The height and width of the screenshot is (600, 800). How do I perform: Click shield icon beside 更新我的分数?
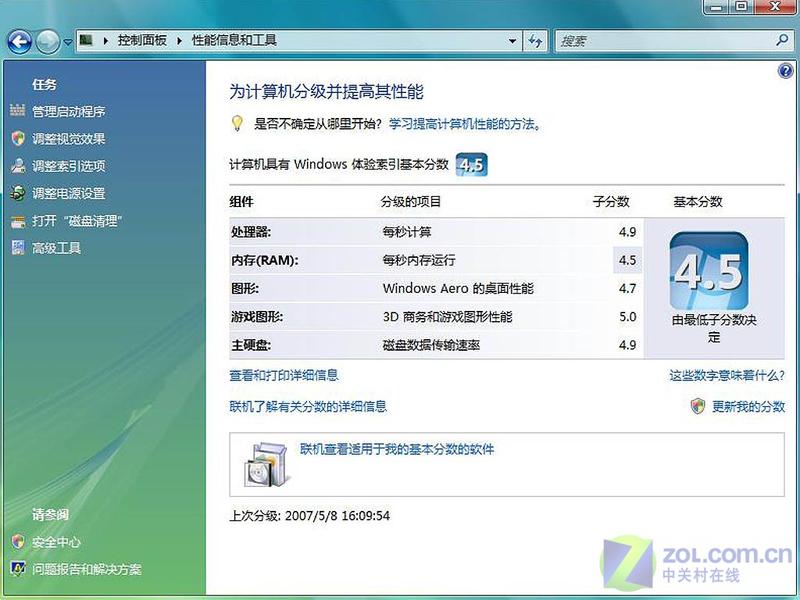coord(698,406)
